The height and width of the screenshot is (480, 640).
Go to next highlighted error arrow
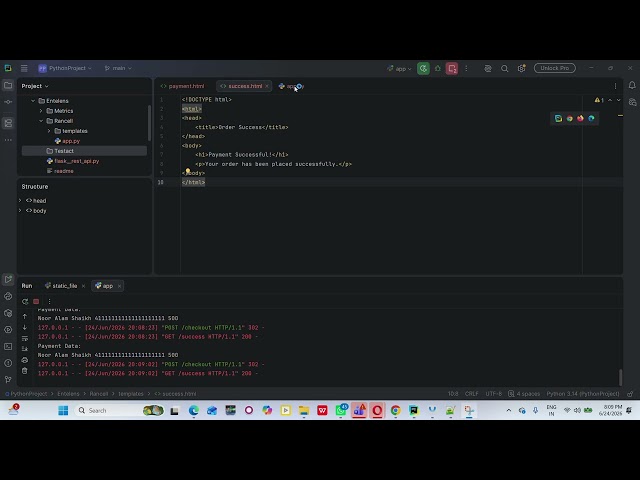619,100
